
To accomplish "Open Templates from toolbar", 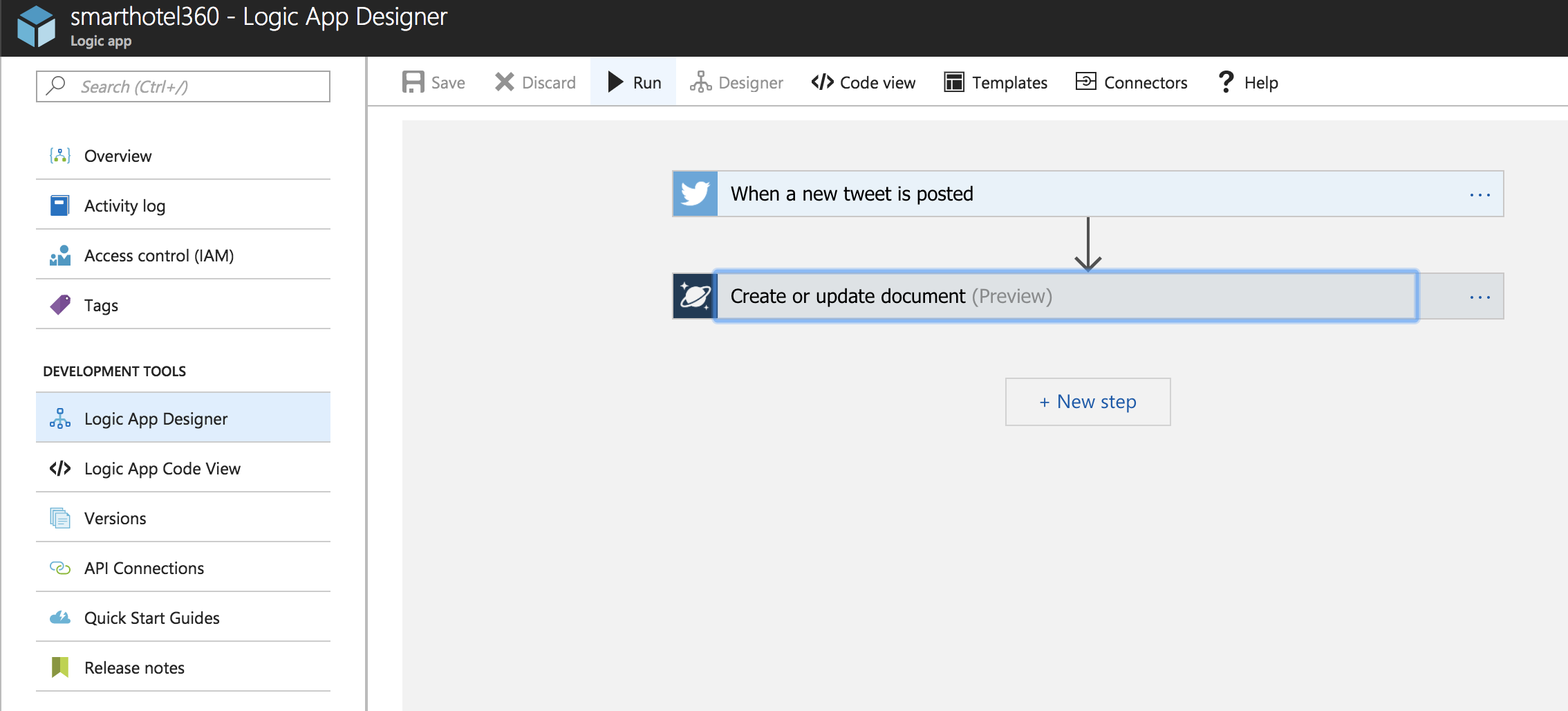I will pos(996,82).
